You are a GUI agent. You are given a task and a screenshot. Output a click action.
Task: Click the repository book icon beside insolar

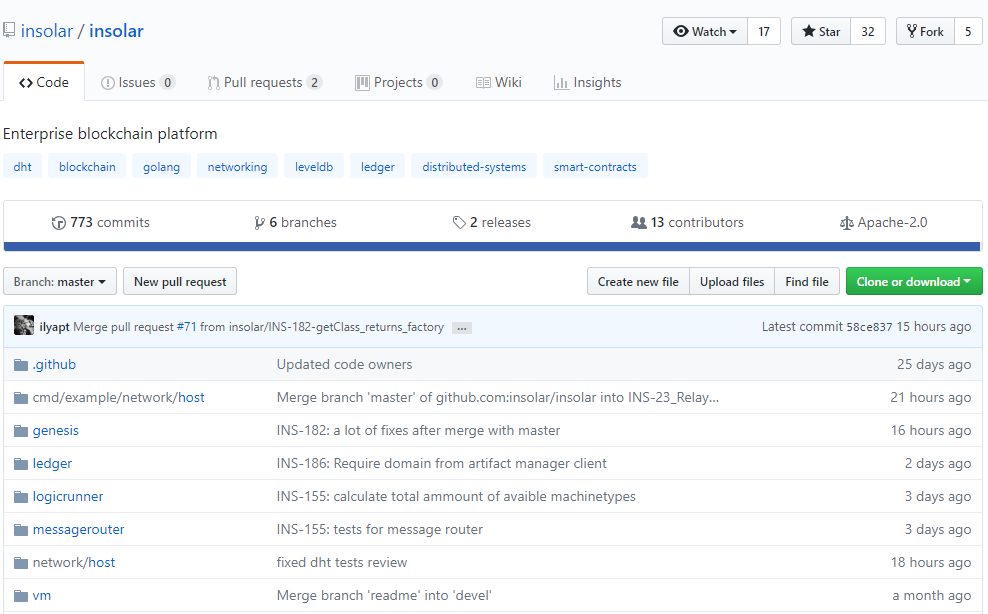9,30
